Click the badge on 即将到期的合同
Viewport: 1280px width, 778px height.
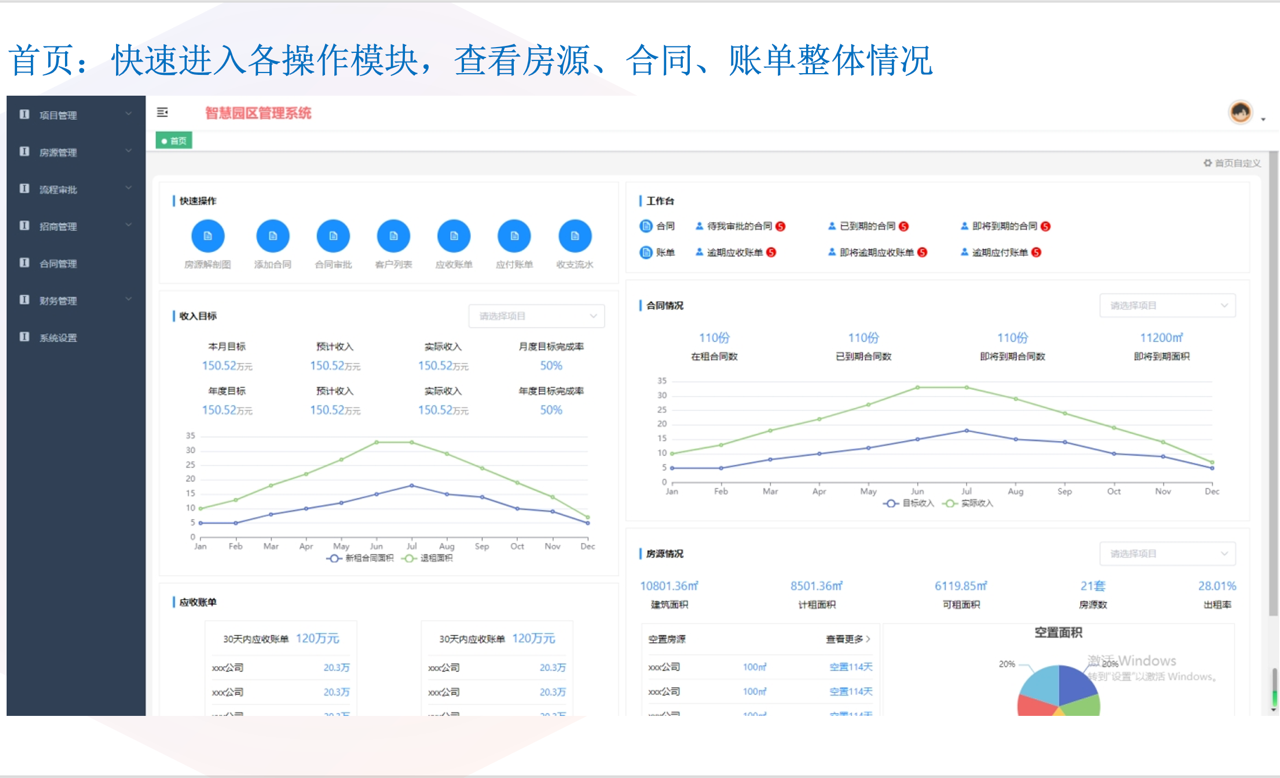[x=1045, y=227]
